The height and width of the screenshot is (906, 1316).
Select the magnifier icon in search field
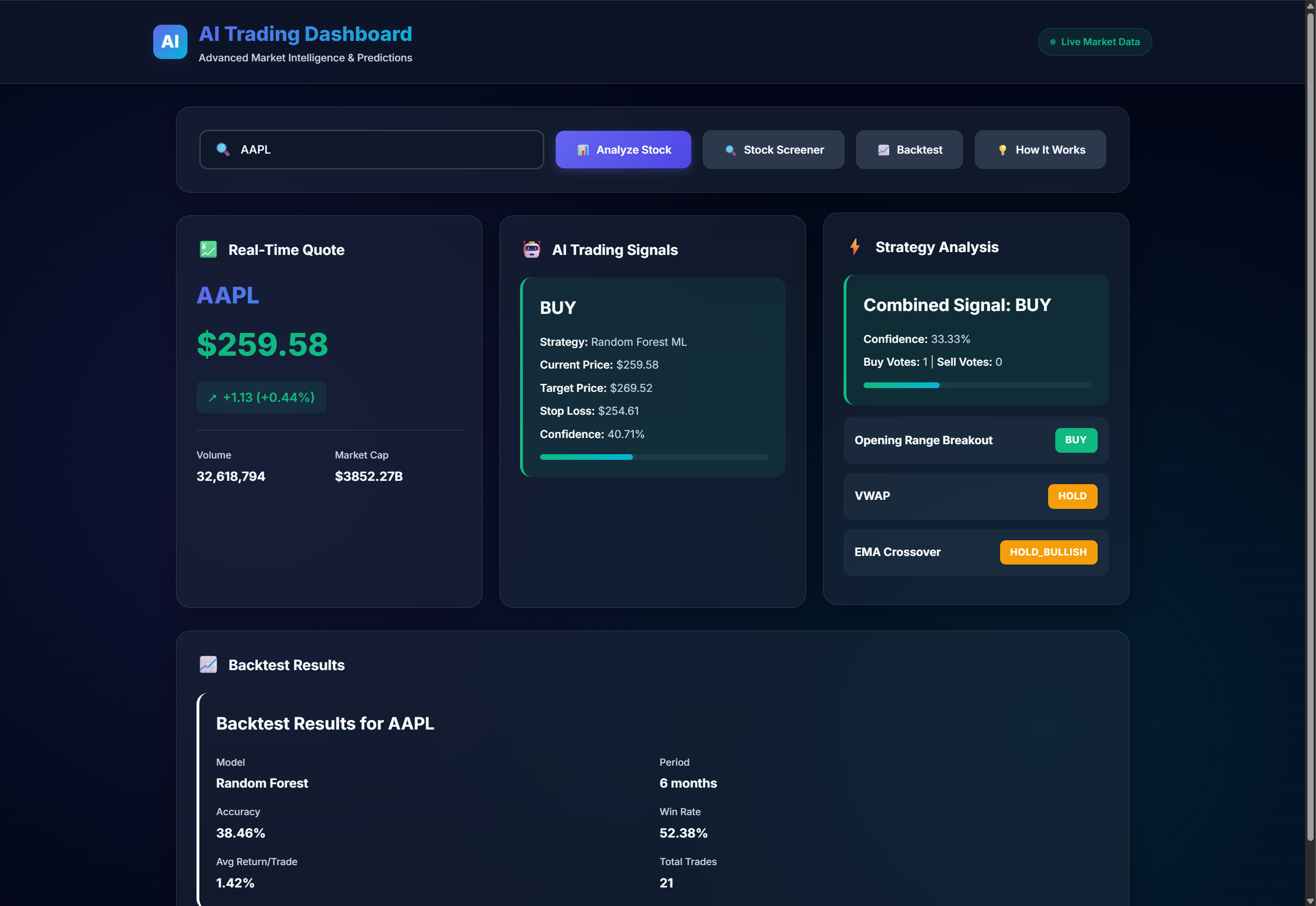tap(223, 149)
